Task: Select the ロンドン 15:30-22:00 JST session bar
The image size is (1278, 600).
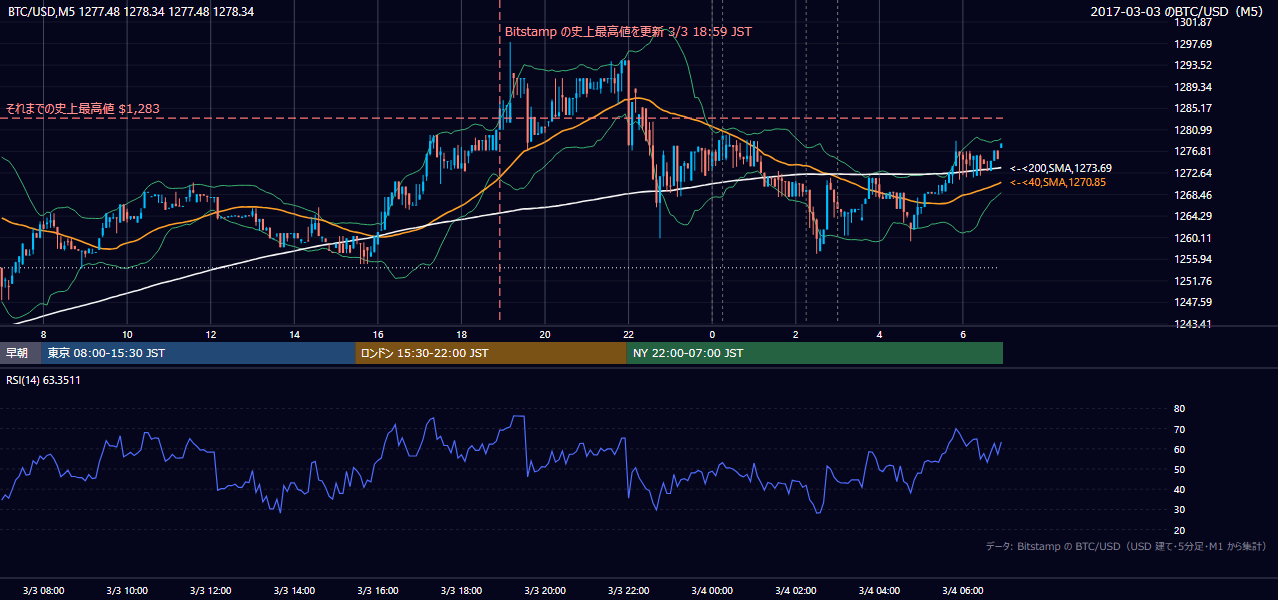Action: [x=490, y=353]
